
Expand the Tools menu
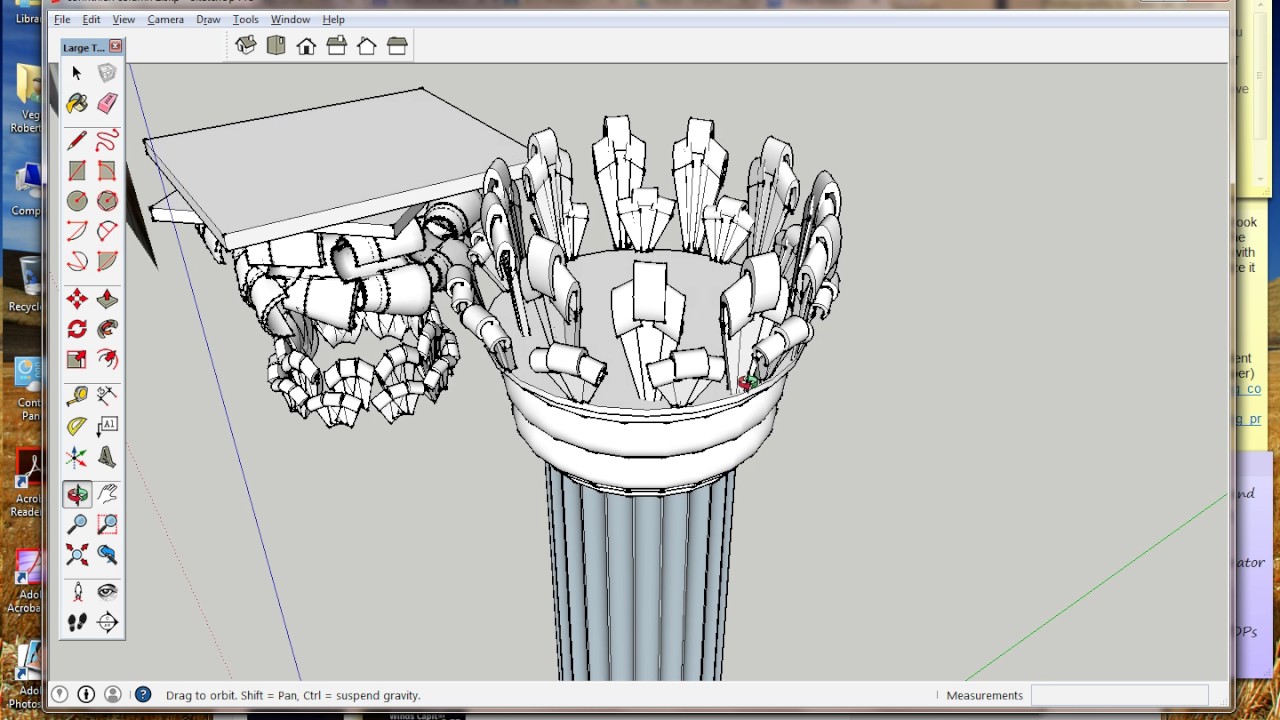click(x=245, y=19)
